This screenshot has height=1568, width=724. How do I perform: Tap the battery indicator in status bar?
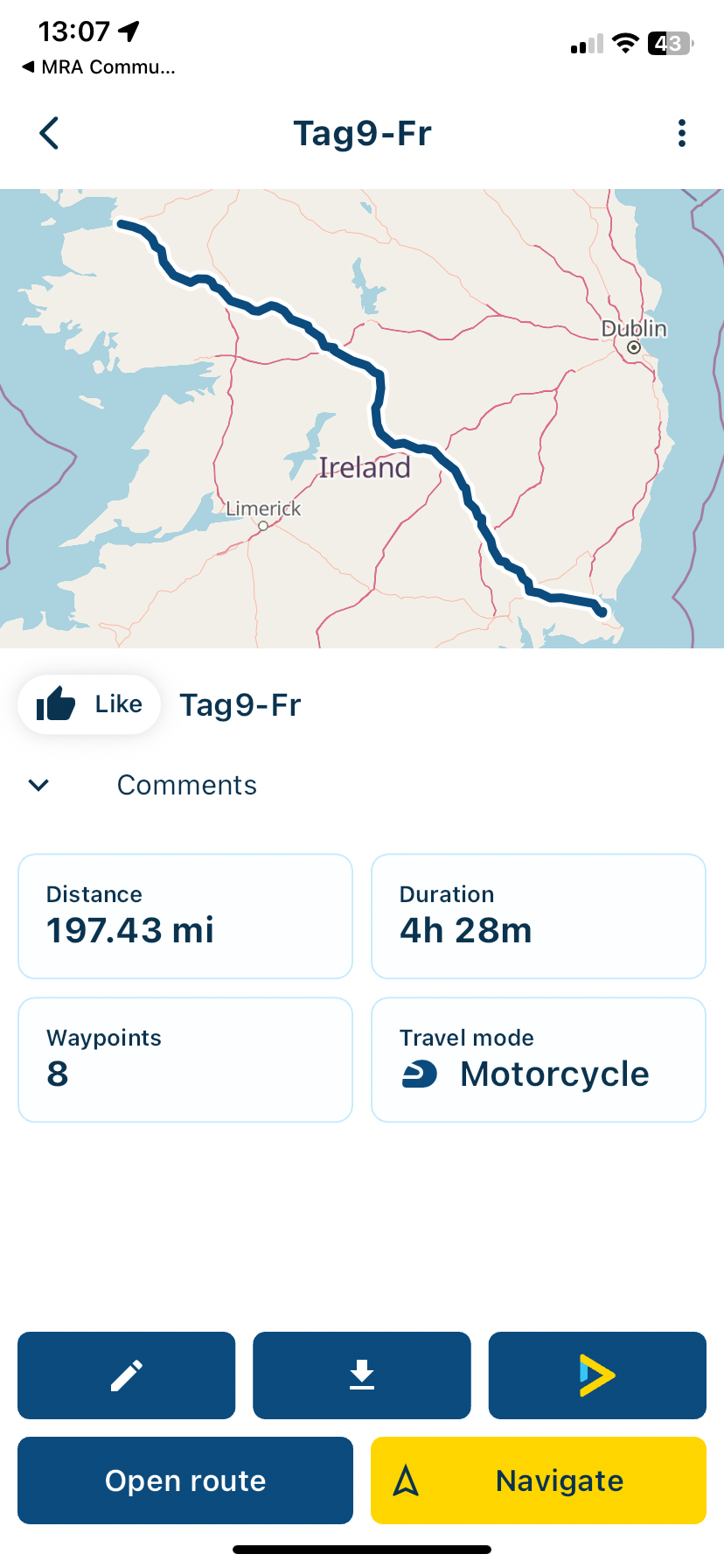[671, 43]
